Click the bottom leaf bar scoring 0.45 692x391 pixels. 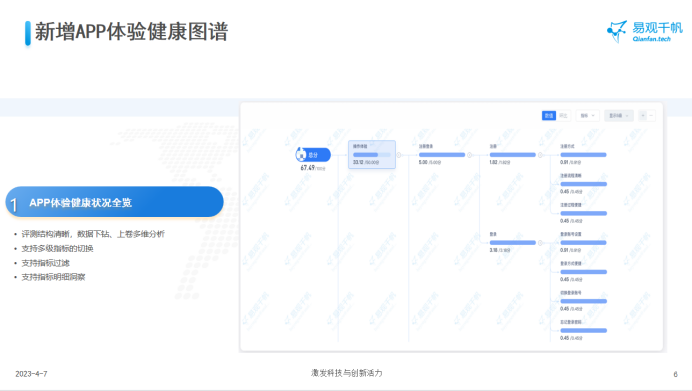pyautogui.click(x=583, y=331)
